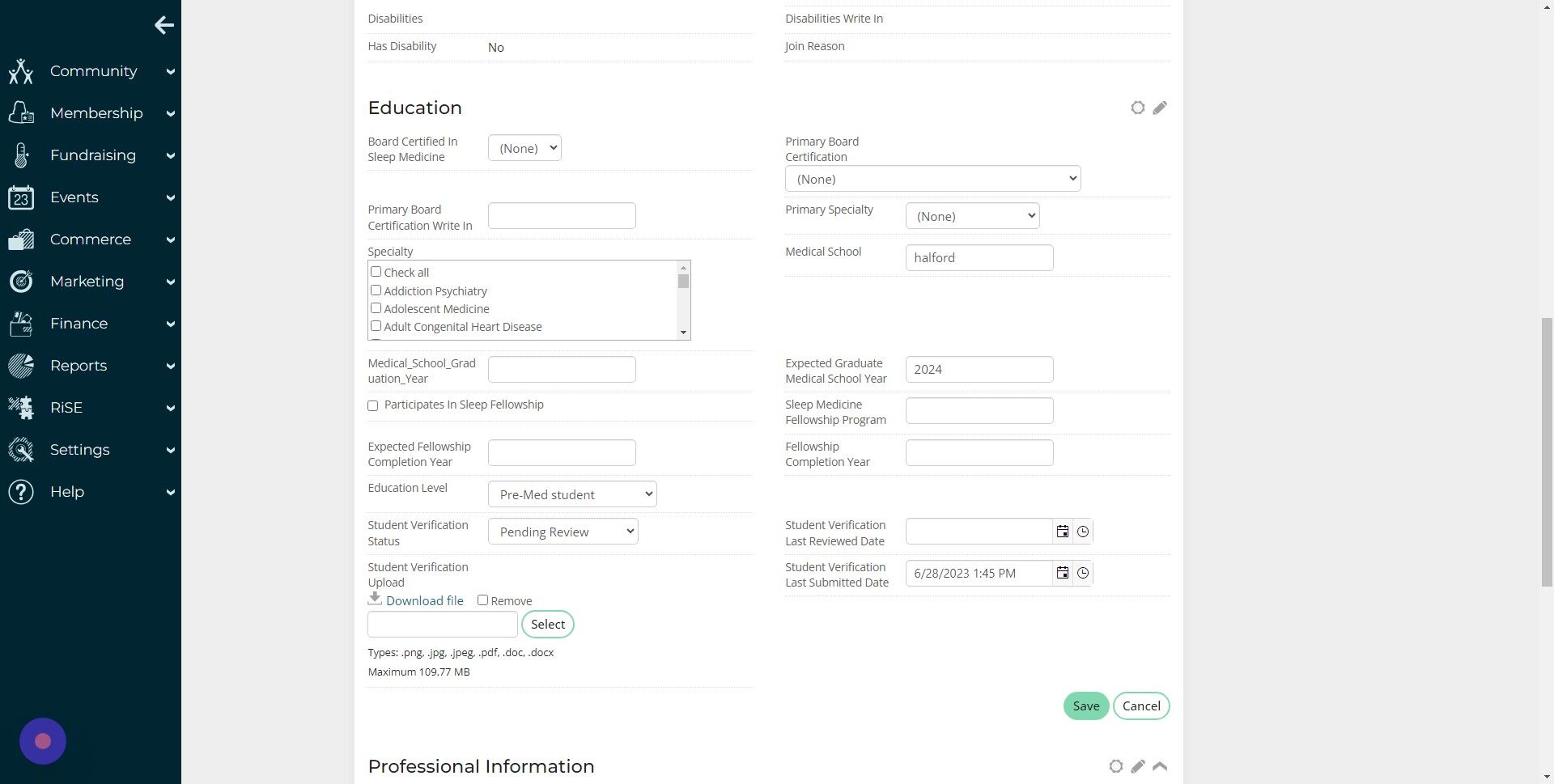Click Specialty list scroll down arrow
The height and width of the screenshot is (784, 1554).
(683, 333)
